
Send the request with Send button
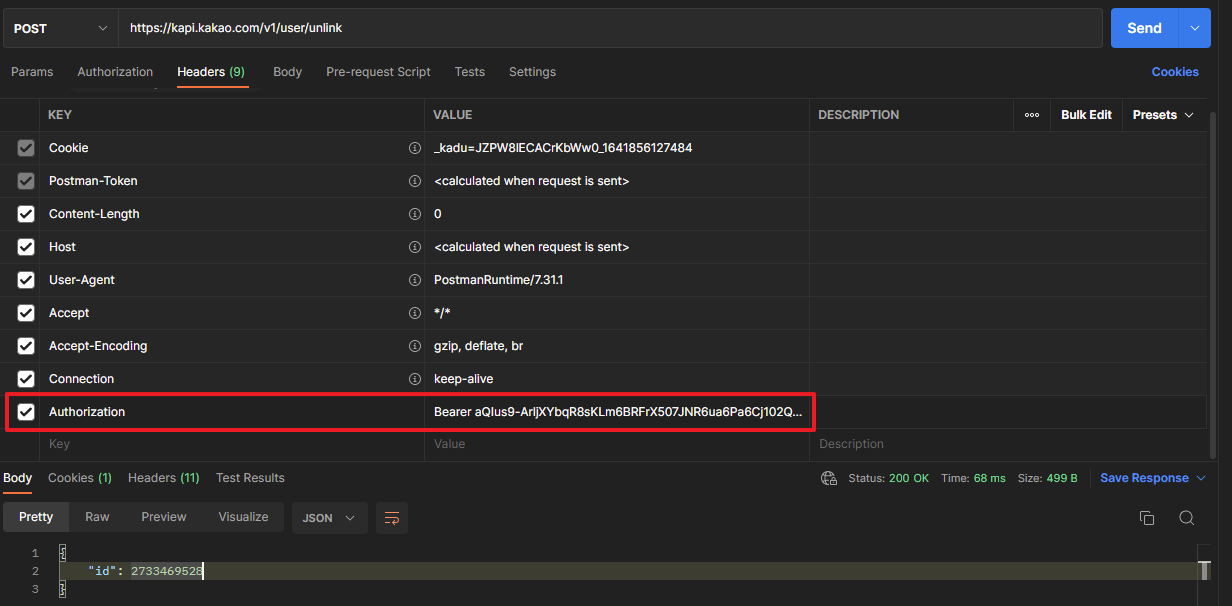(x=1145, y=28)
